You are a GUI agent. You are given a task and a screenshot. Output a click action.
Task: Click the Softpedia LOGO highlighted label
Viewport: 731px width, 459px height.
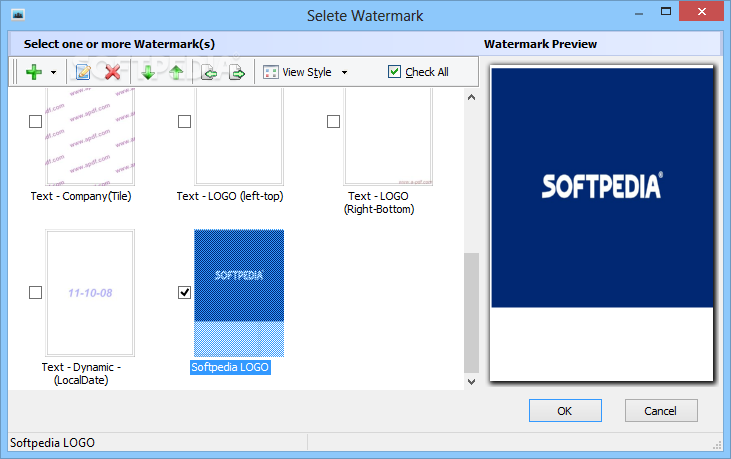[230, 367]
